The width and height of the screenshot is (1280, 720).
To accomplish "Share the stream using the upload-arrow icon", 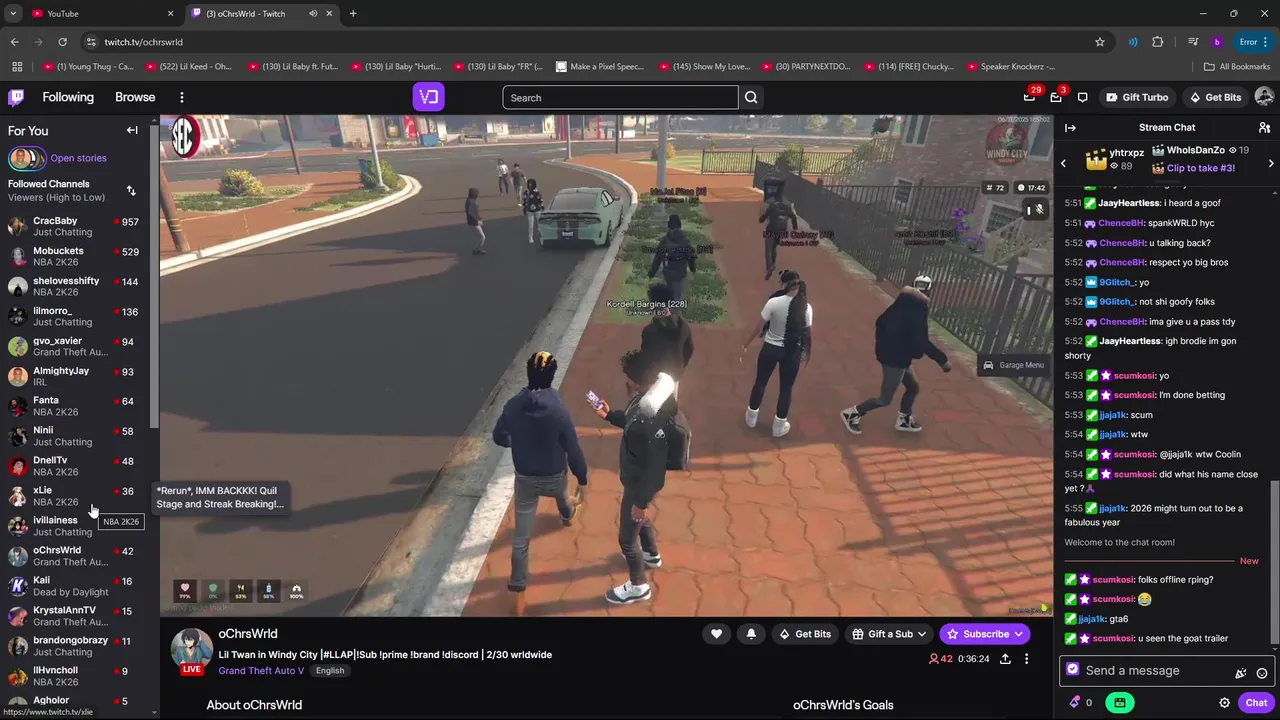I will [x=1005, y=659].
